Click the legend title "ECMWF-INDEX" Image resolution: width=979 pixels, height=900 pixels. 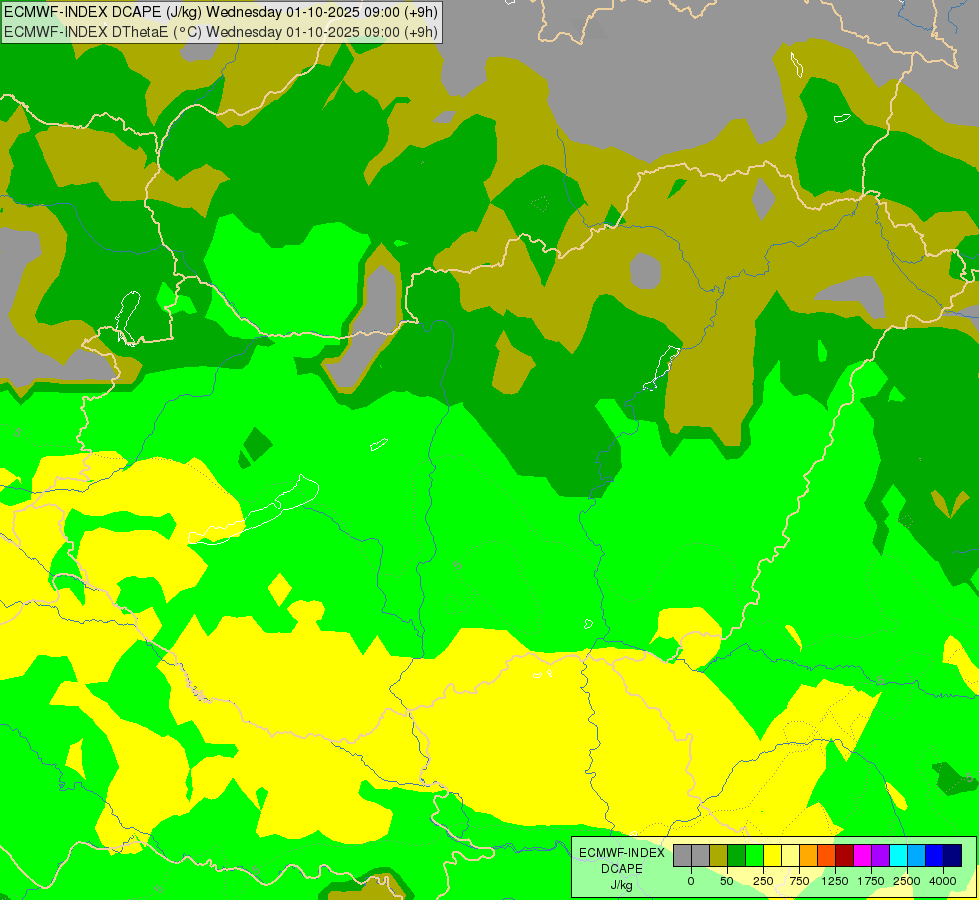coord(622,853)
